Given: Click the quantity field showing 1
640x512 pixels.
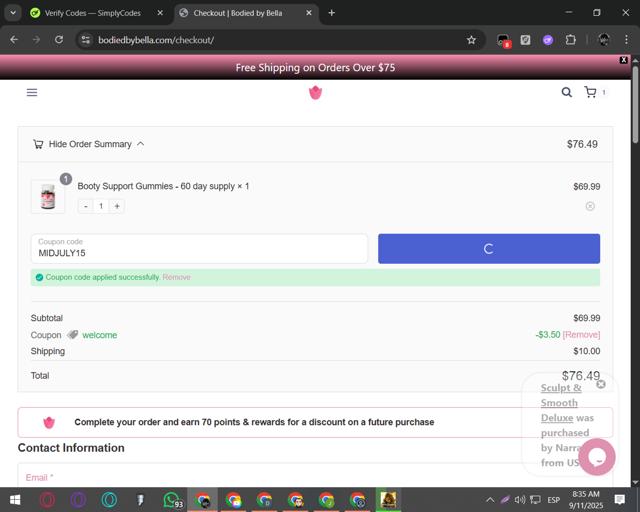Looking at the screenshot, I should coord(101,206).
